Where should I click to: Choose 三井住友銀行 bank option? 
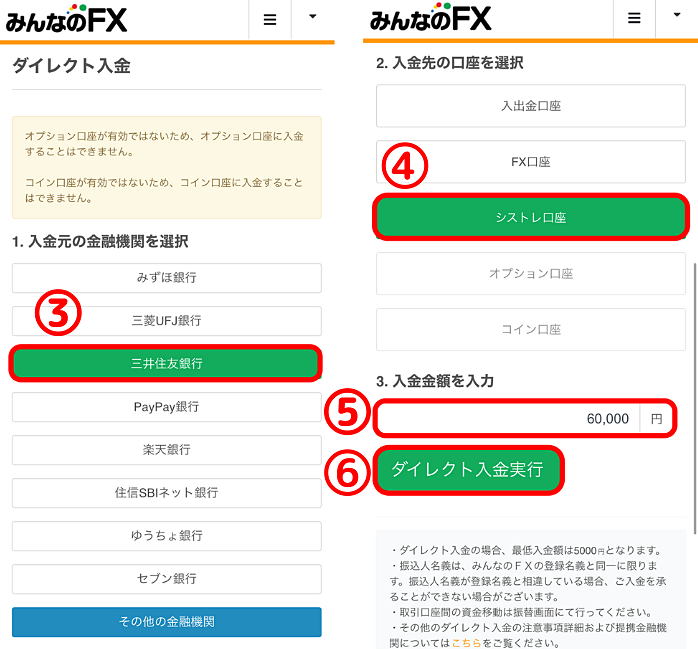point(166,363)
